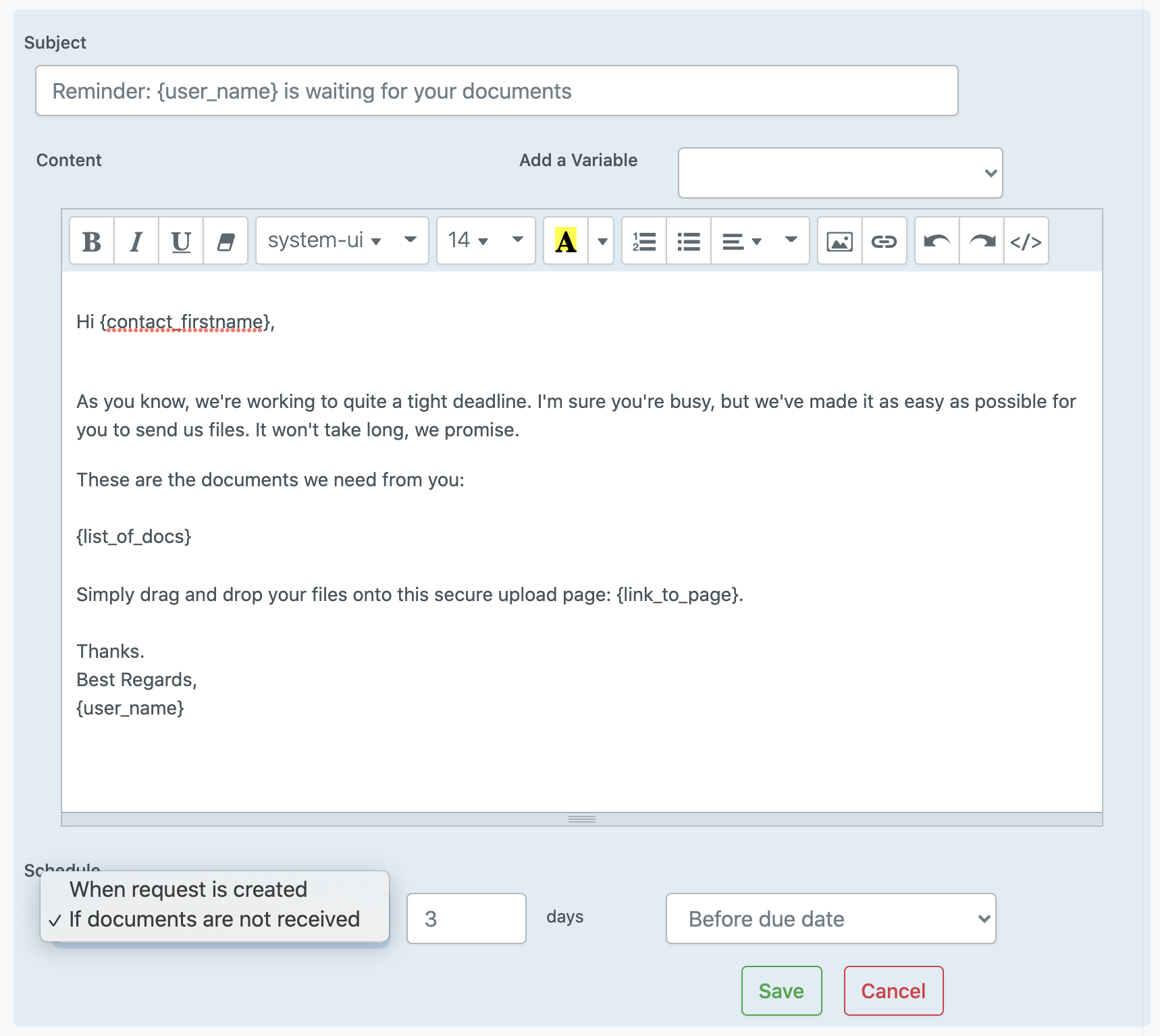1160x1036 pixels.
Task: Open the Add a Variable dropdown
Action: pyautogui.click(x=839, y=173)
